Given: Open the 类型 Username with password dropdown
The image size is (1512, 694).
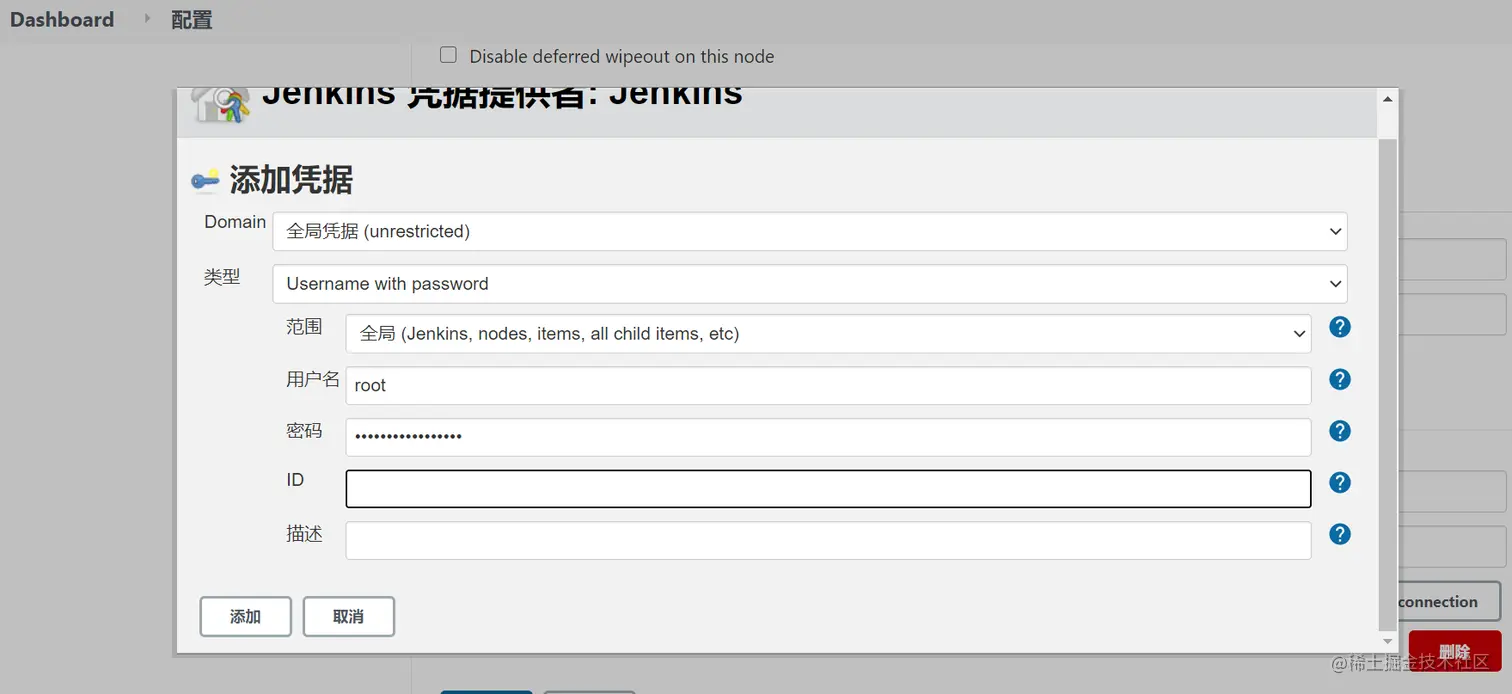Looking at the screenshot, I should pyautogui.click(x=810, y=284).
